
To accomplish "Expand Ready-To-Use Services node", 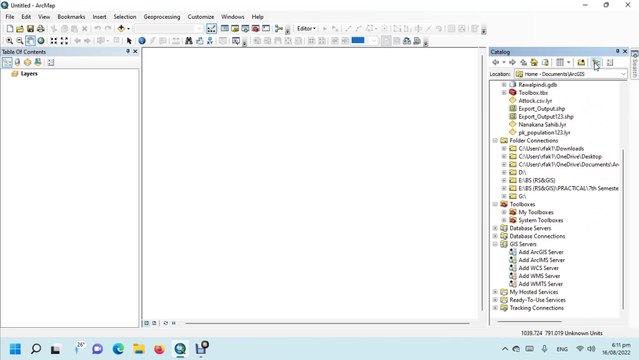I will pos(495,300).
